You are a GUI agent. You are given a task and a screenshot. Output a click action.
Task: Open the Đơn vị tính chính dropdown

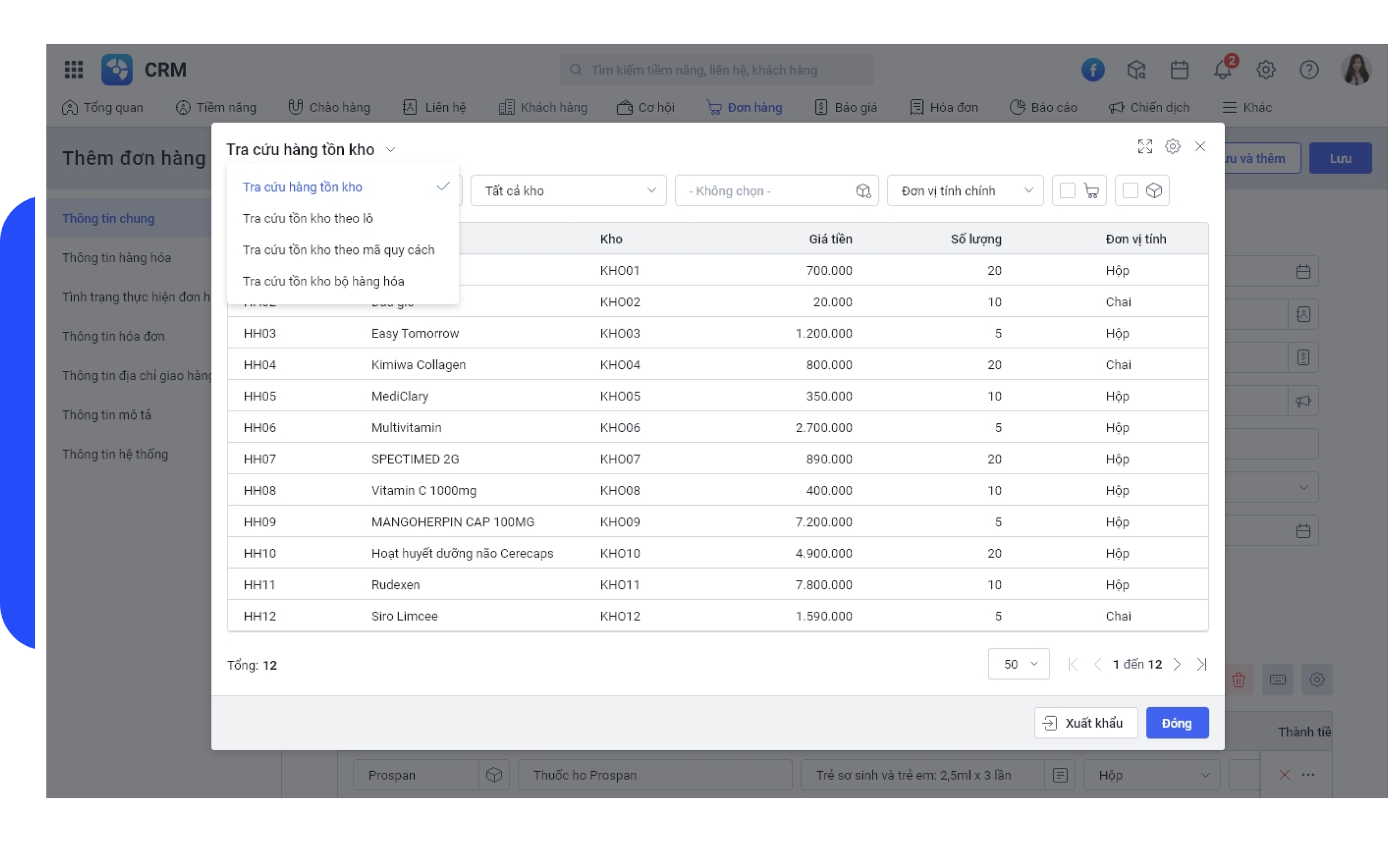coord(964,191)
